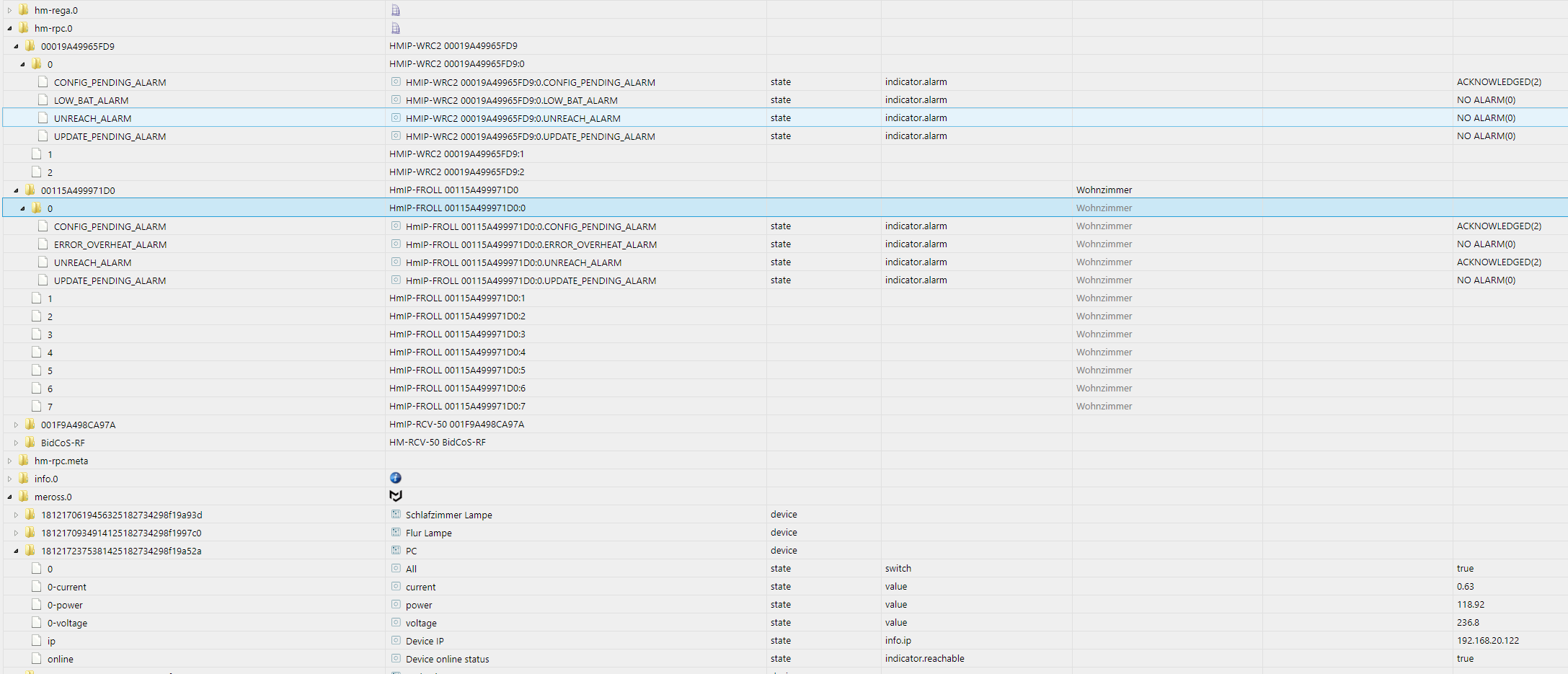Click the folder icon of hm-rpc.0
Image resolution: width=1568 pixels, height=674 pixels.
[x=24, y=27]
